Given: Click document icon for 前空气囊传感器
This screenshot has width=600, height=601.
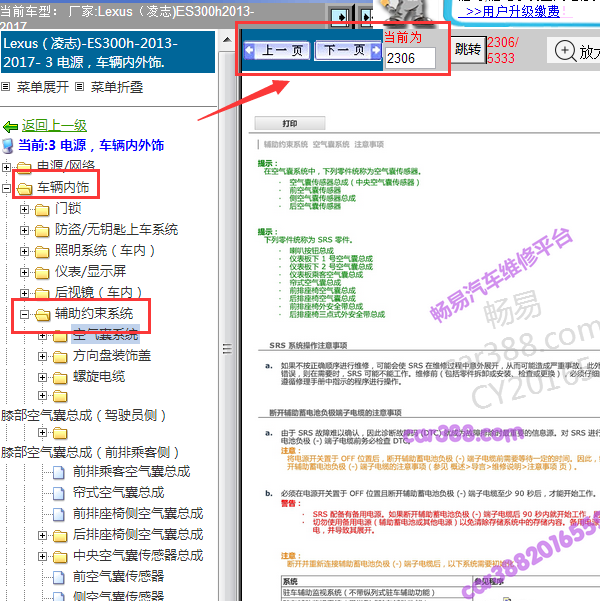Looking at the screenshot, I should pyautogui.click(x=59, y=577).
